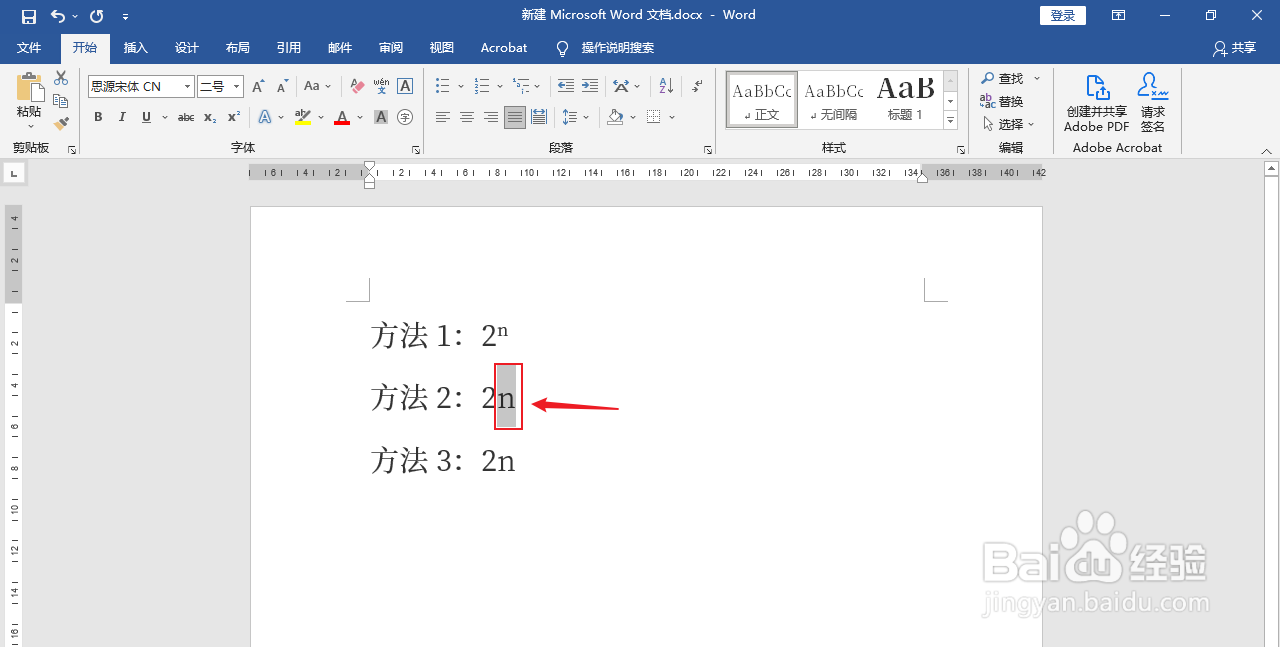1280x647 pixels.
Task: Click the sort icon in paragraph group
Action: 665,86
